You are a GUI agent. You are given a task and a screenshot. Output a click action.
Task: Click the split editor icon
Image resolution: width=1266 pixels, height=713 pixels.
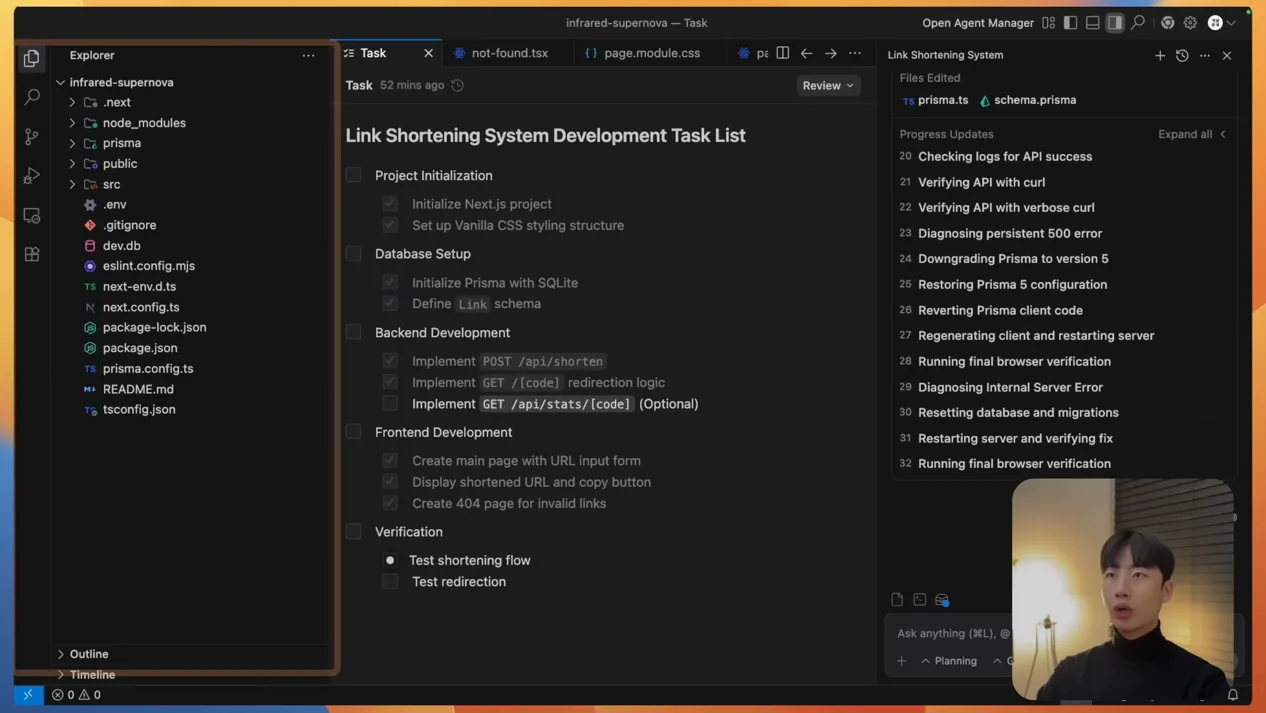tap(783, 53)
